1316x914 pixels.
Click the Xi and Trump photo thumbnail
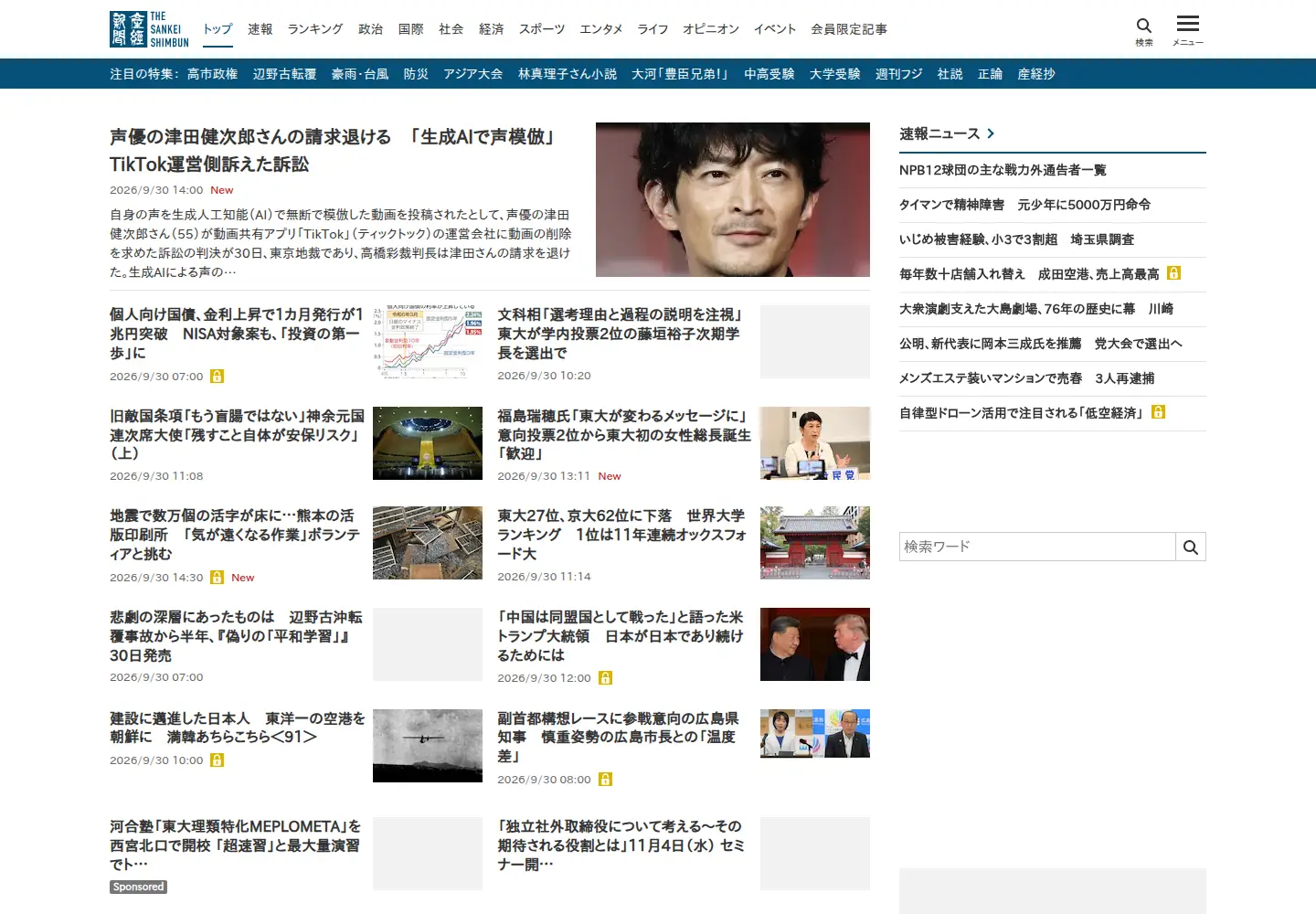[815, 644]
